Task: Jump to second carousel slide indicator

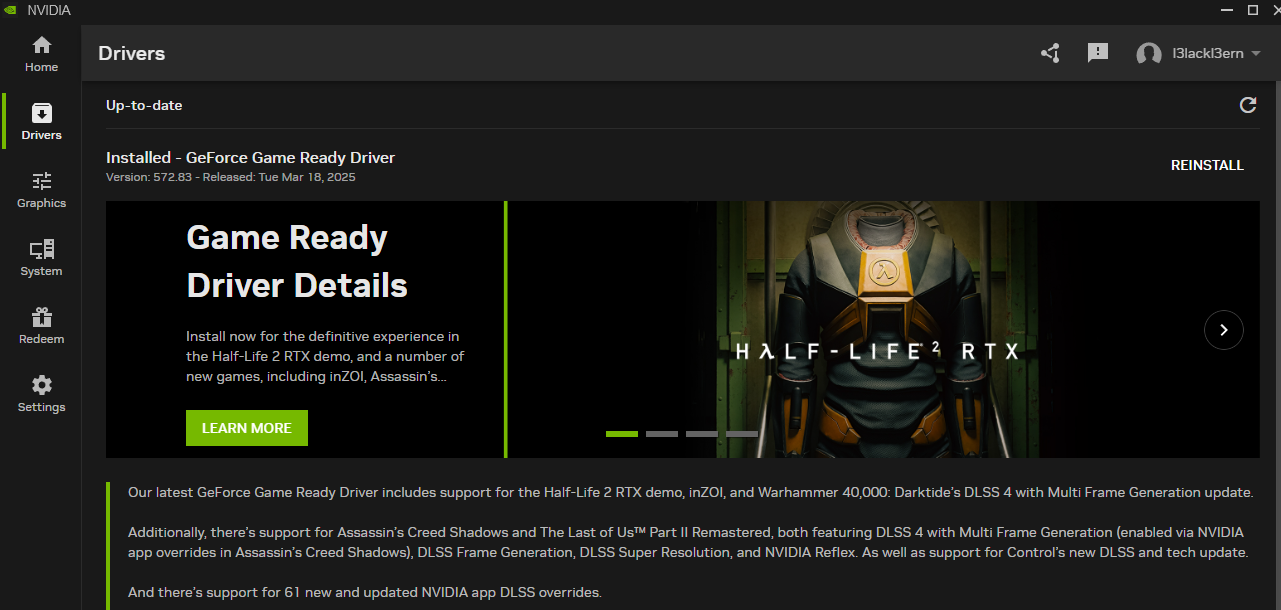Action: coord(662,434)
